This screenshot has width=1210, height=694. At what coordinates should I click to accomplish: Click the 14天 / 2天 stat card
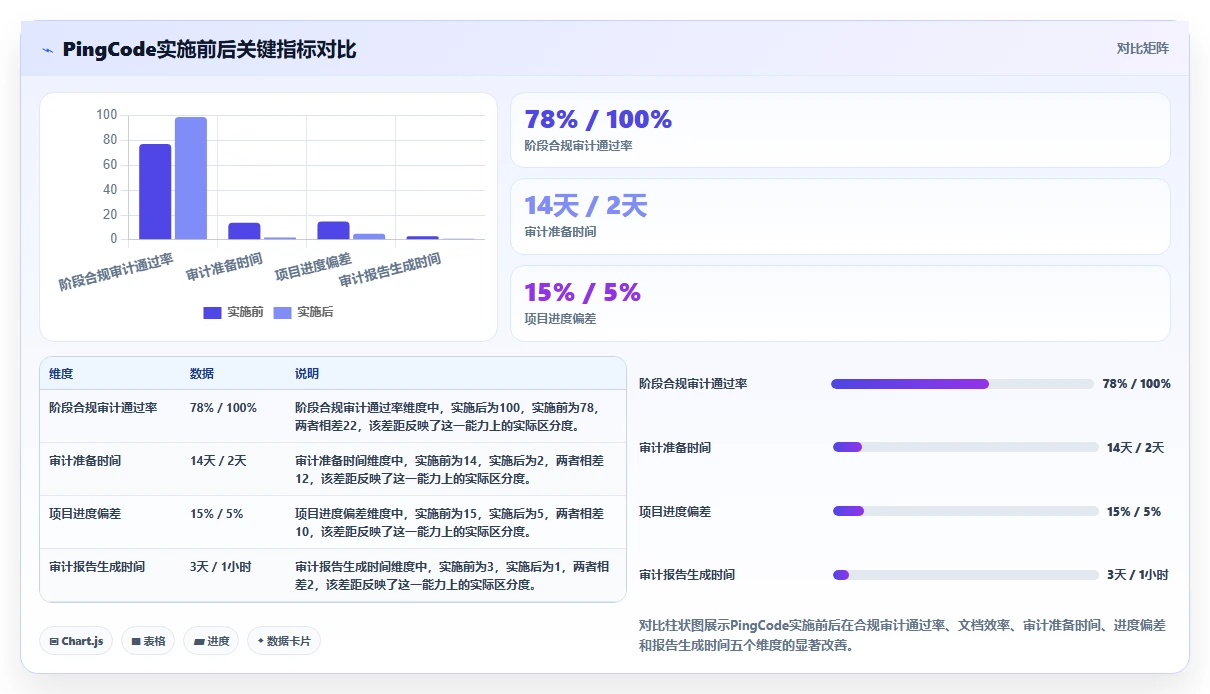point(840,216)
